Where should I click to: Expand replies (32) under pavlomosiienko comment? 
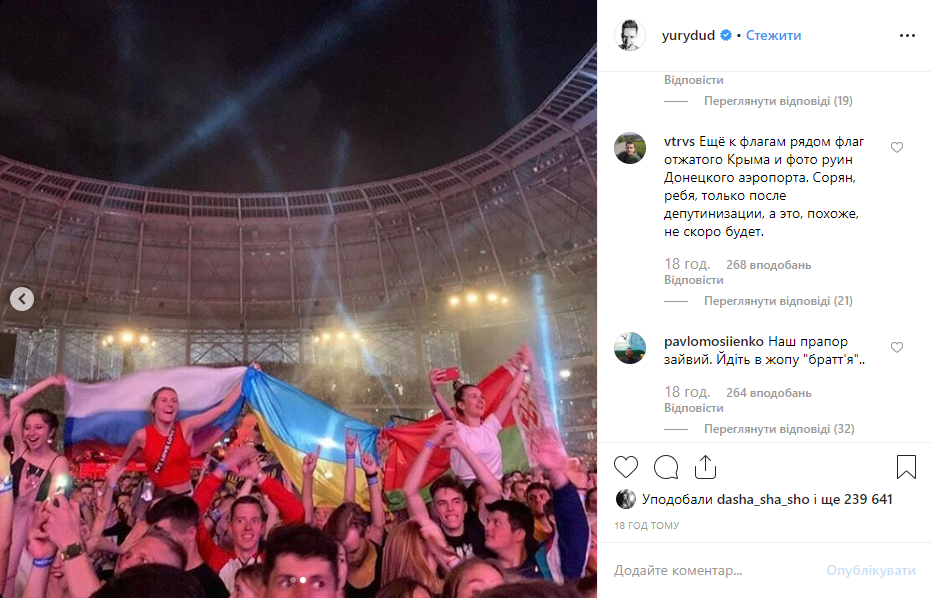(x=779, y=429)
